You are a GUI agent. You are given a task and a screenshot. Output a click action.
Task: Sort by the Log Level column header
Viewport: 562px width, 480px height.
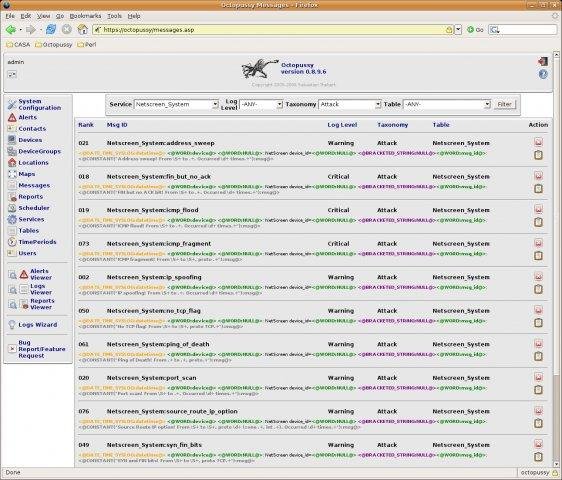(342, 125)
